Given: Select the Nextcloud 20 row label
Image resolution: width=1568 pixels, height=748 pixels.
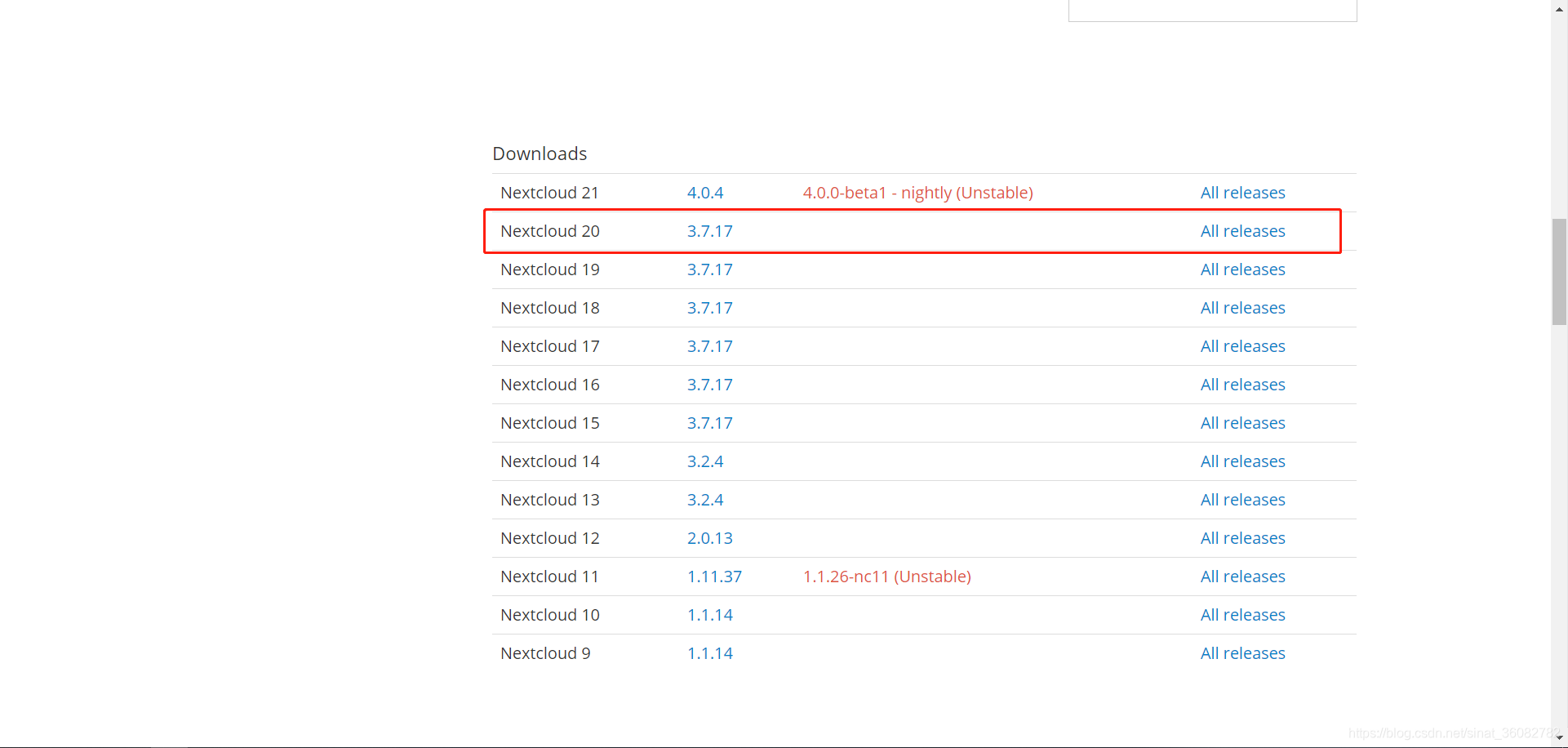Looking at the screenshot, I should click(549, 231).
